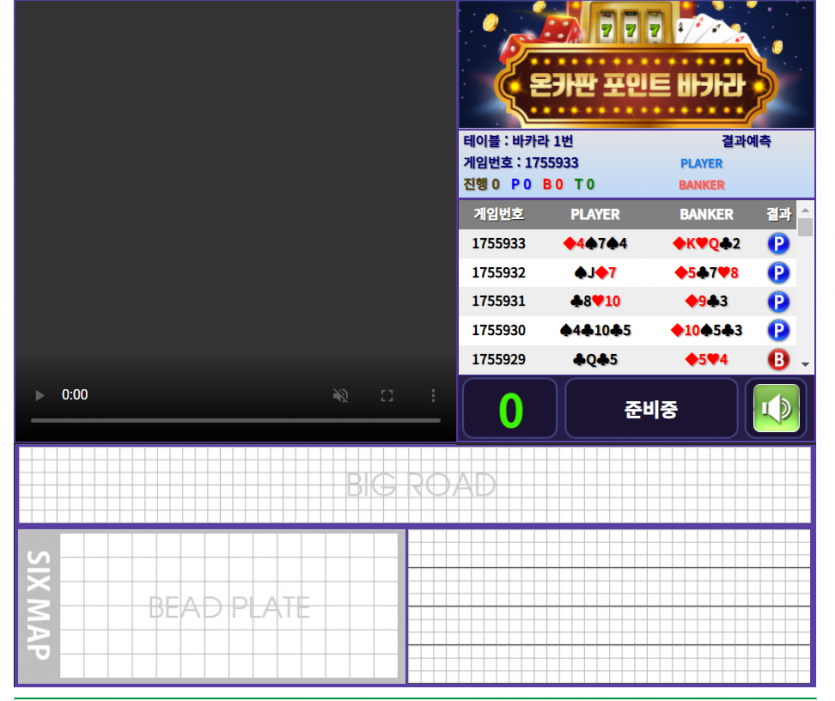The height and width of the screenshot is (701, 835).
Task: Click the B result icon for game 1755929
Action: [x=778, y=360]
